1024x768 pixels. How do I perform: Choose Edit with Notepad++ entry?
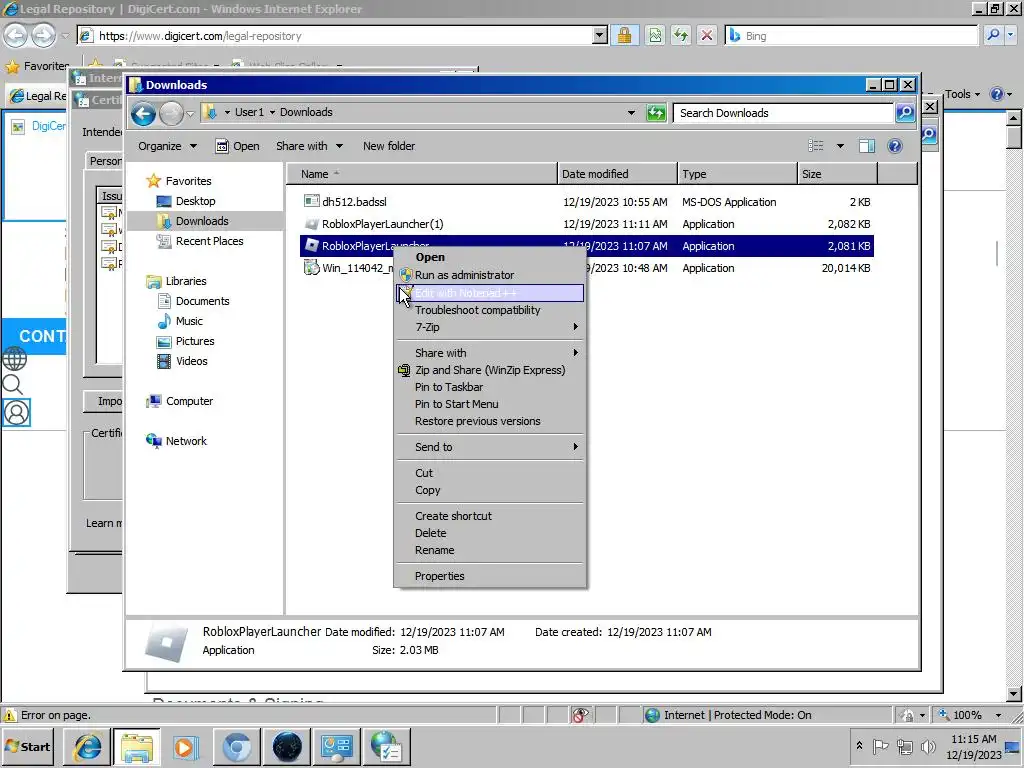click(490, 293)
